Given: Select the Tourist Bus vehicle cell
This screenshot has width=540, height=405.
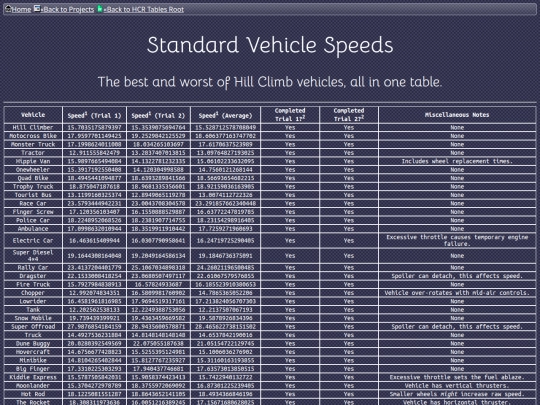Looking at the screenshot, I should [33, 195].
